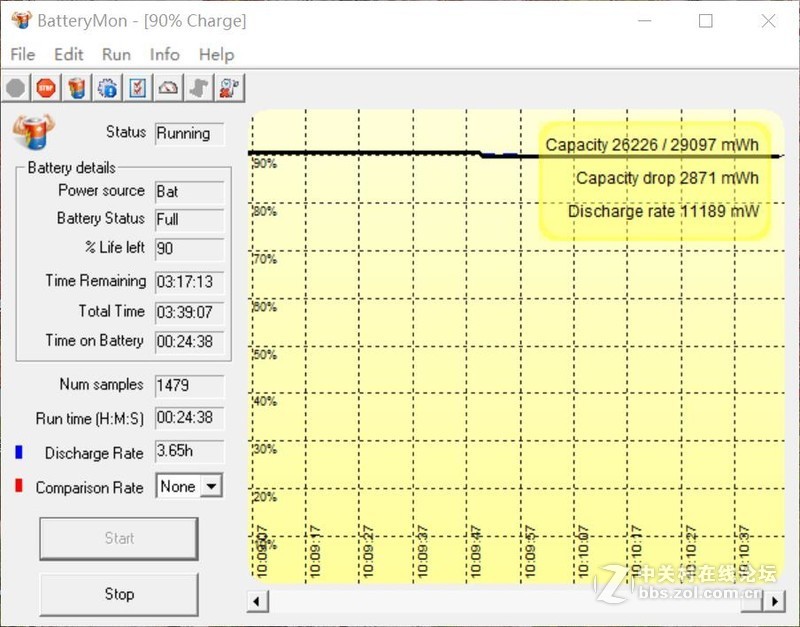Click the checklist toolbar icon
This screenshot has height=627, width=800.
(138, 88)
